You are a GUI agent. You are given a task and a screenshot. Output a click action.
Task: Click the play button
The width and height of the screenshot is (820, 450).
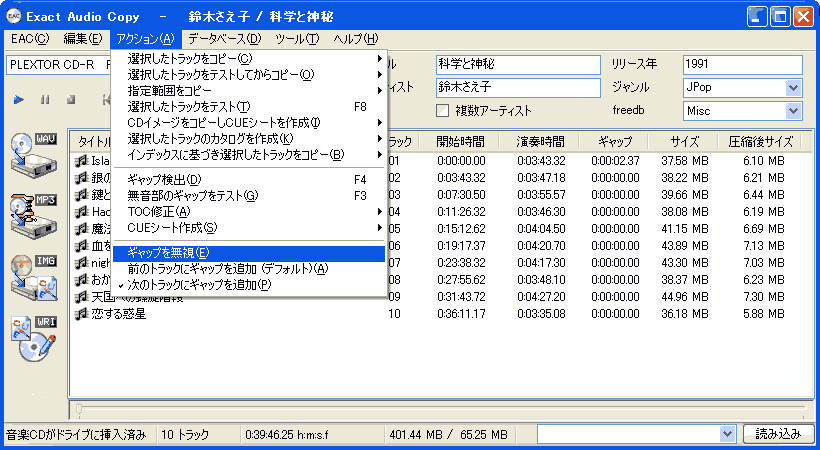pos(19,99)
